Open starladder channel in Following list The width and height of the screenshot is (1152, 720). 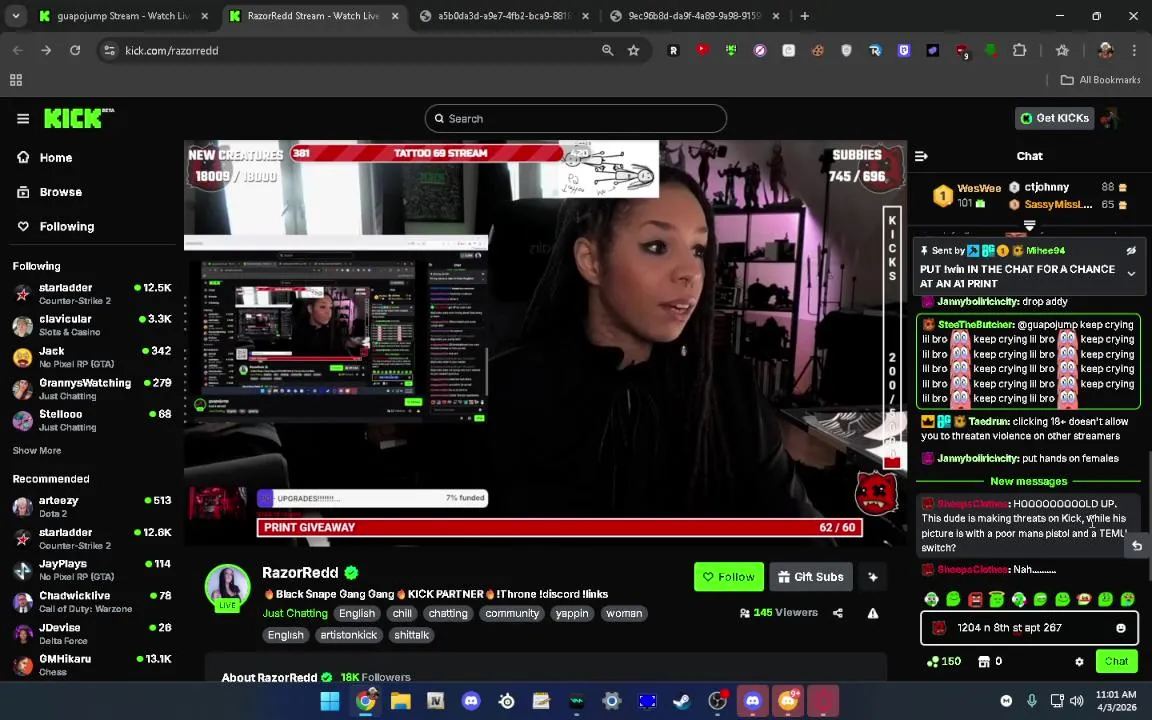92,293
